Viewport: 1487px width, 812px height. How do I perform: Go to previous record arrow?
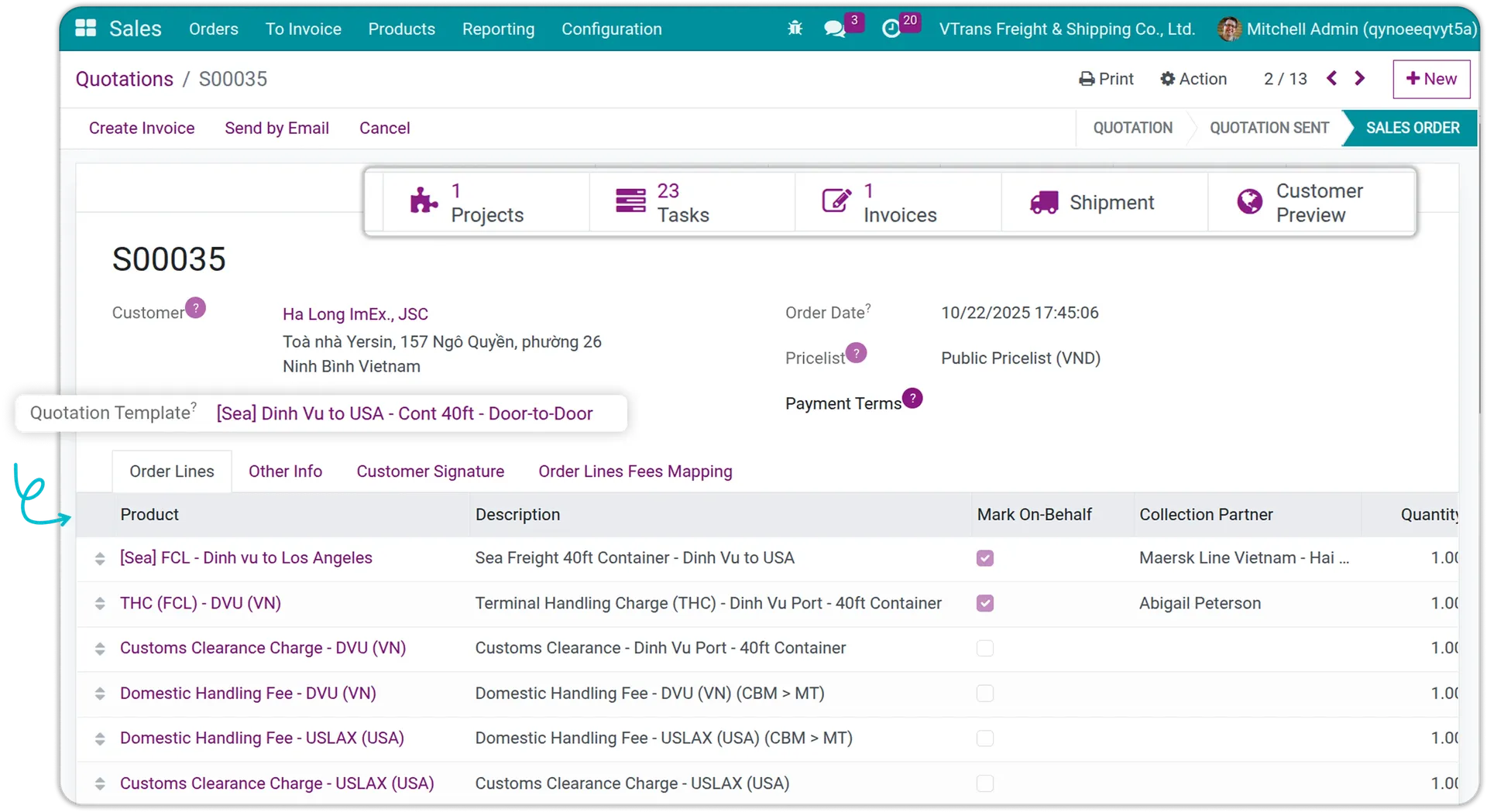click(x=1331, y=78)
